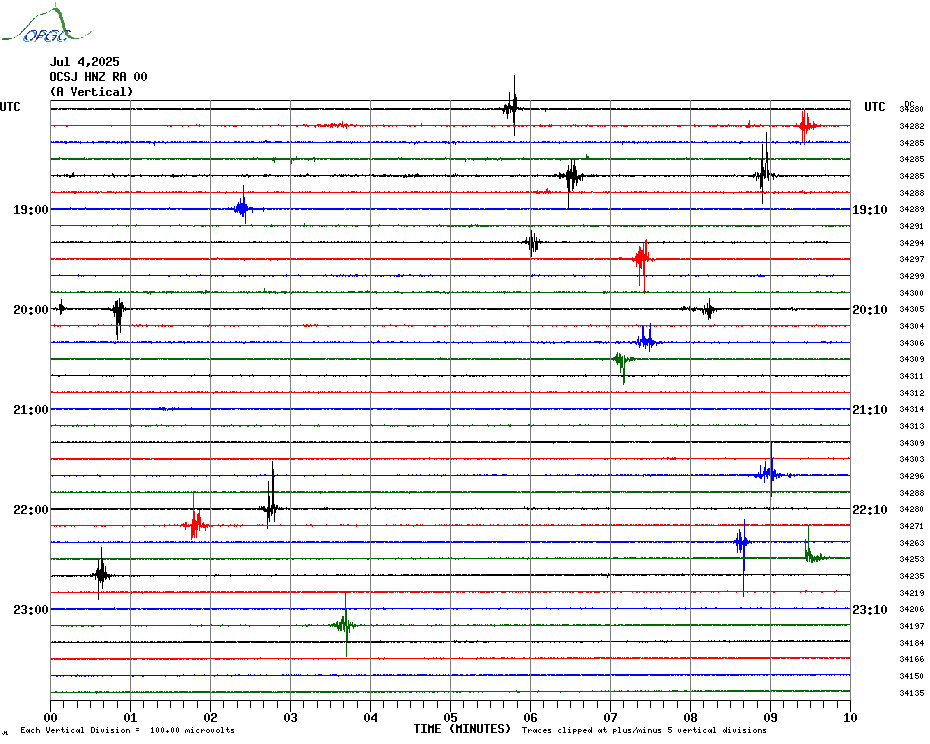930x744 pixels.
Task: Click the 23:00 time label
Action: (x=31, y=609)
